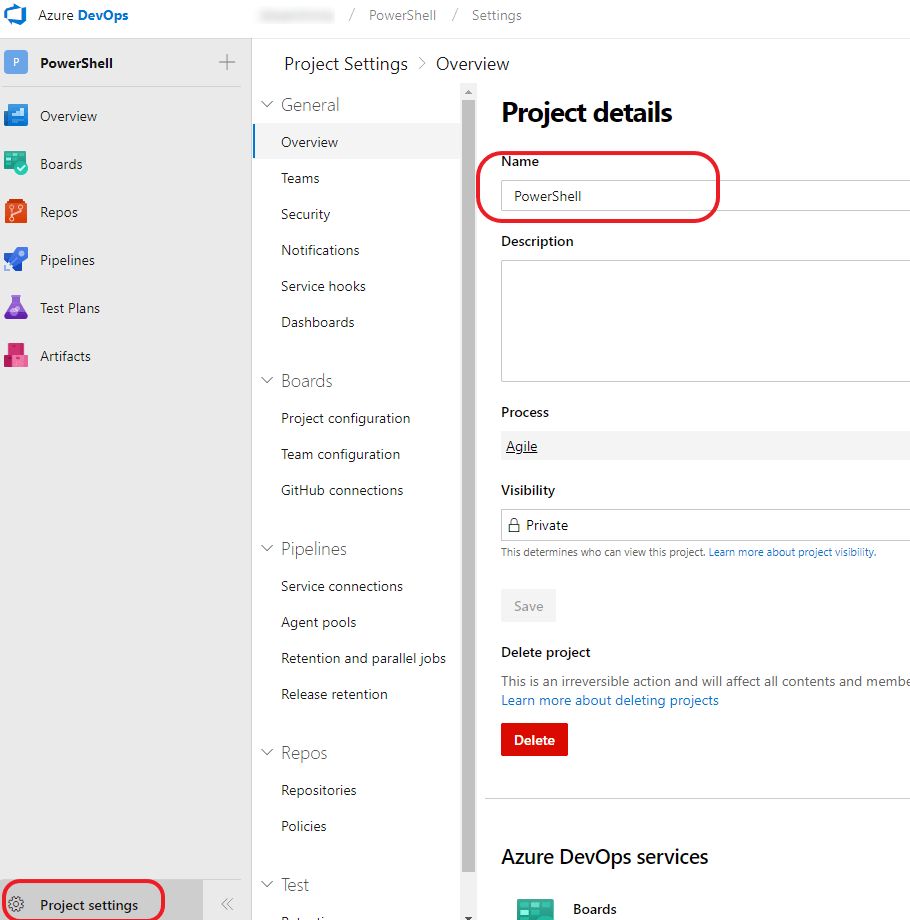Image resolution: width=910 pixels, height=920 pixels.
Task: Open Team configuration under Boards
Action: (x=340, y=454)
